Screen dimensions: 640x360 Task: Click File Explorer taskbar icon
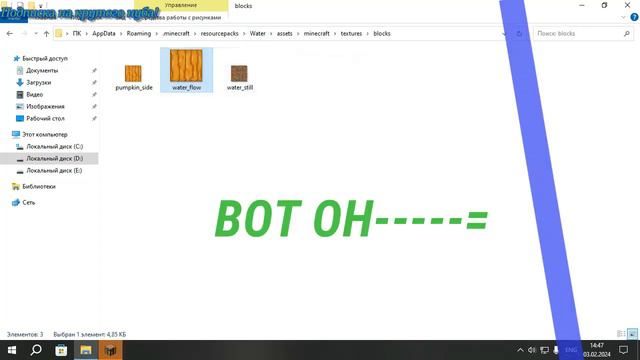click(x=86, y=350)
